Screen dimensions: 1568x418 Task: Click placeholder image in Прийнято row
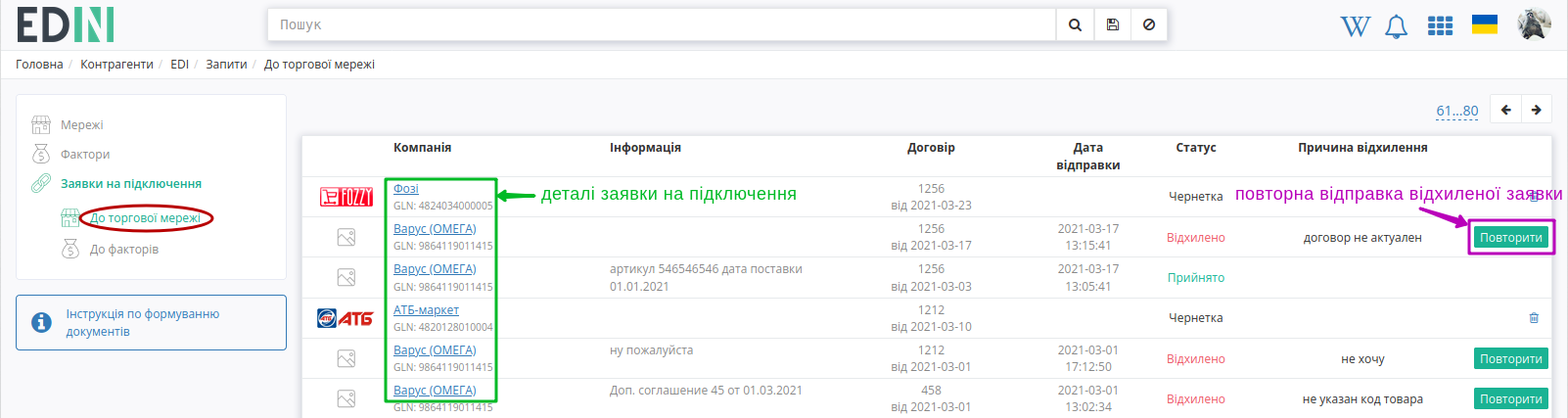(x=346, y=277)
